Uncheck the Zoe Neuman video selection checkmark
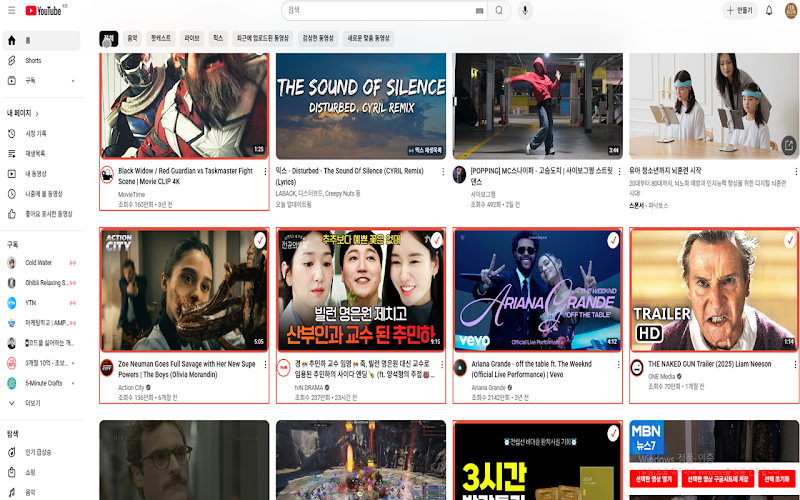The width and height of the screenshot is (800, 500). click(x=259, y=240)
